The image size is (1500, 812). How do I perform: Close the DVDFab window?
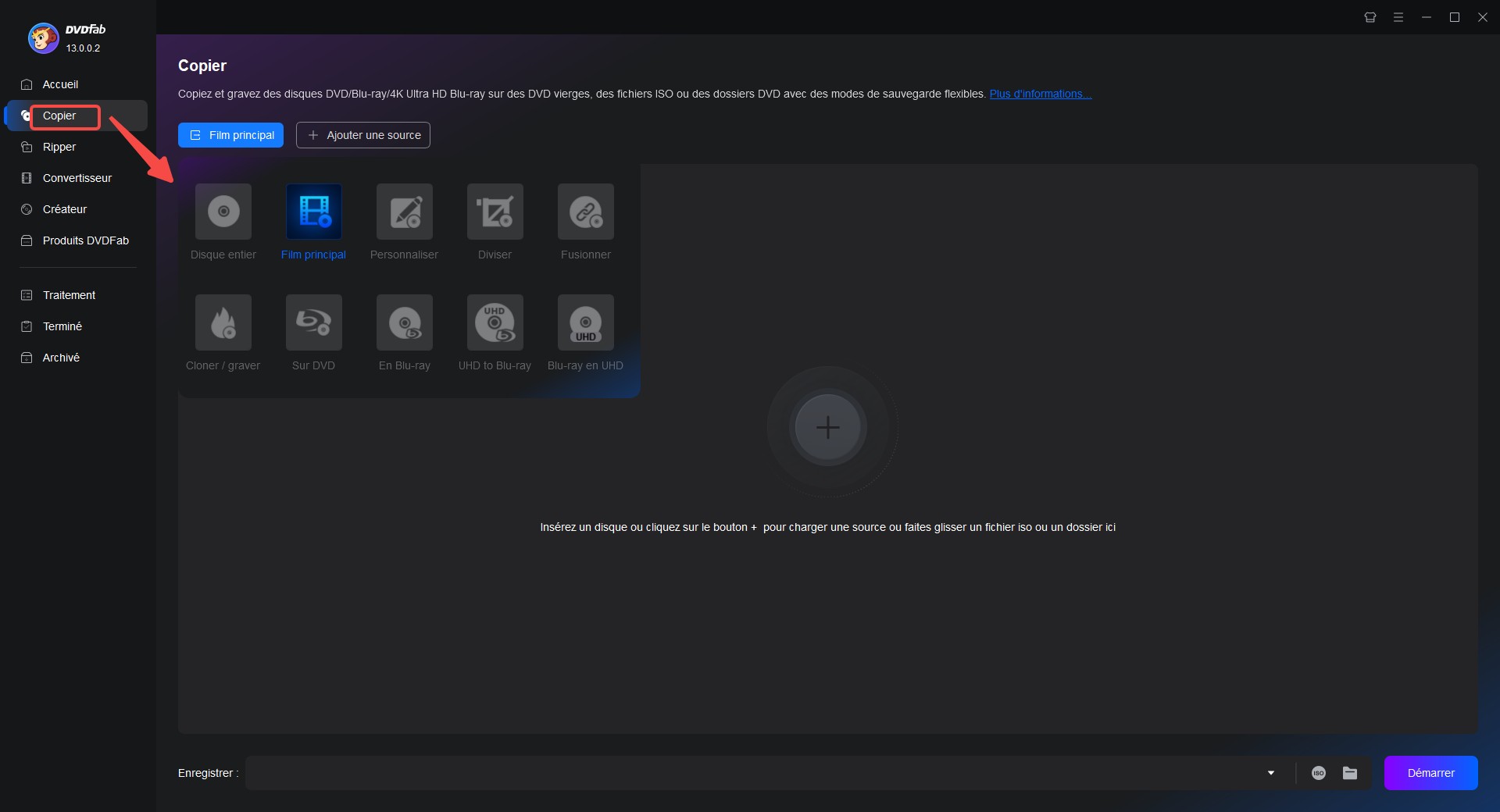pos(1483,17)
